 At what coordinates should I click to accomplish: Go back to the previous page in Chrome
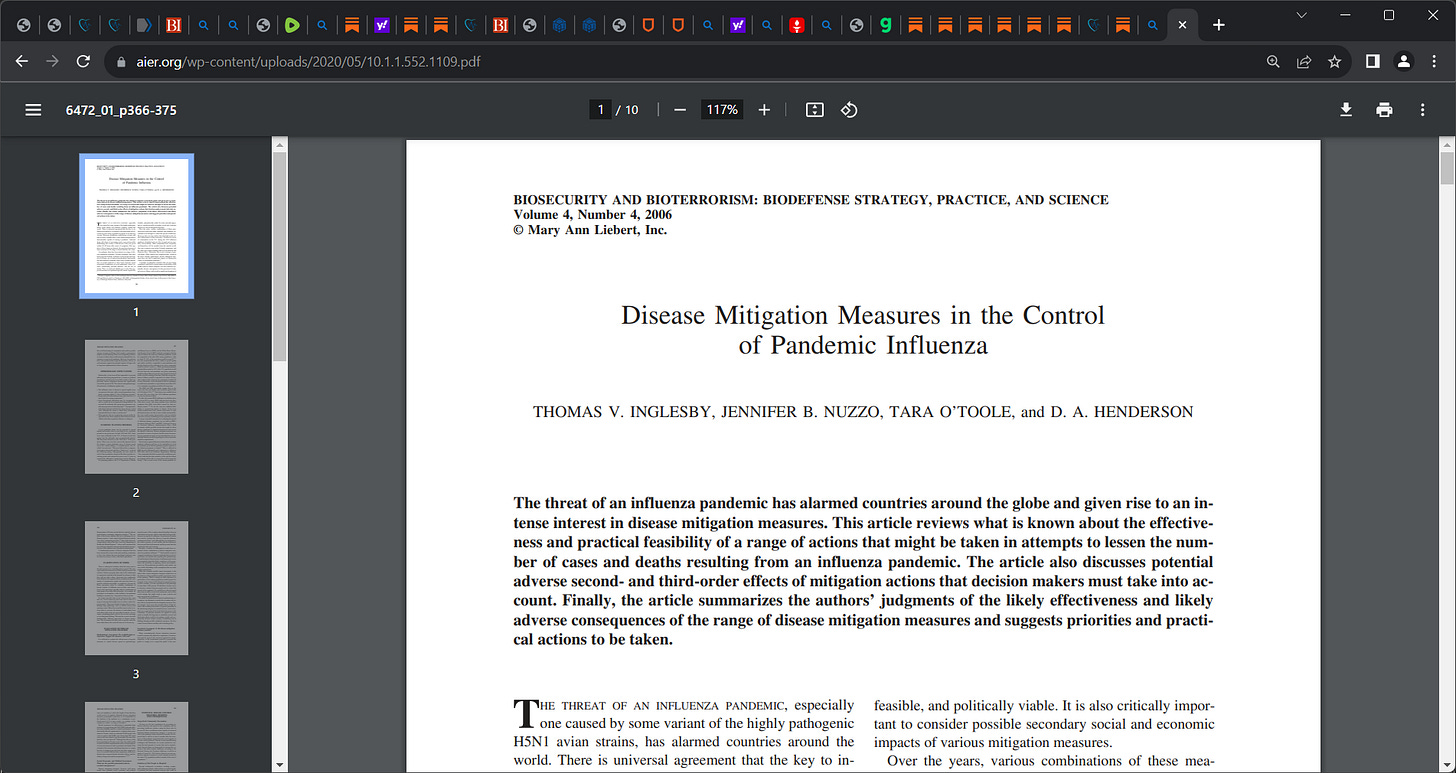22,61
